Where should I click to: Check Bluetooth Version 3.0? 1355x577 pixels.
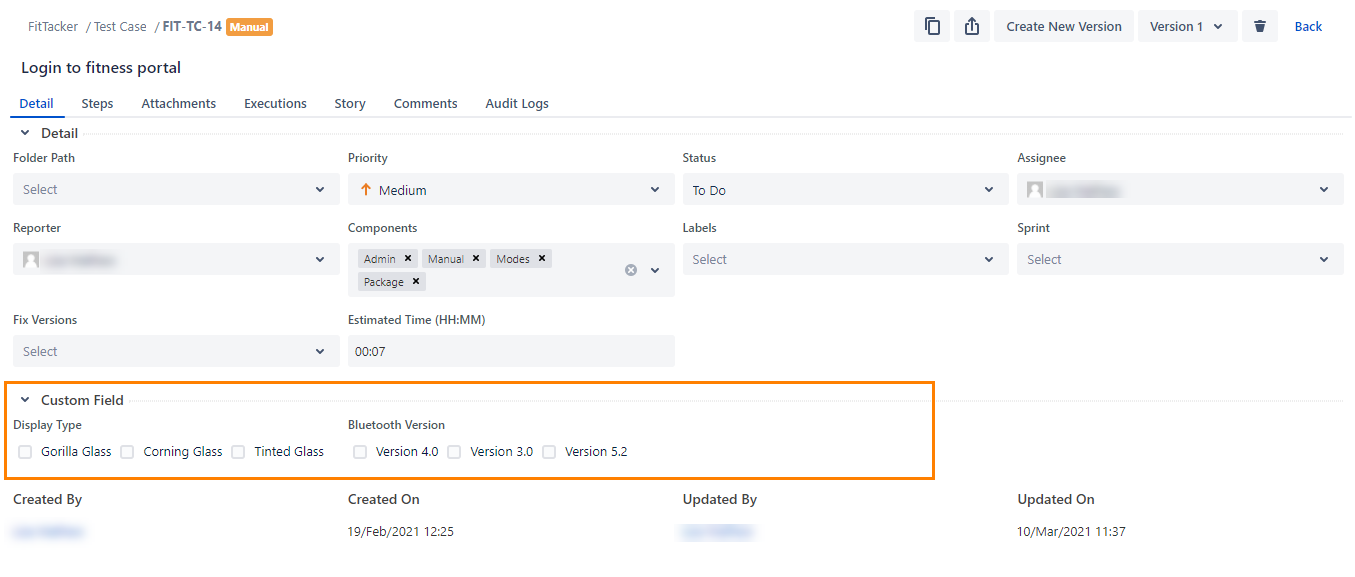tap(454, 452)
